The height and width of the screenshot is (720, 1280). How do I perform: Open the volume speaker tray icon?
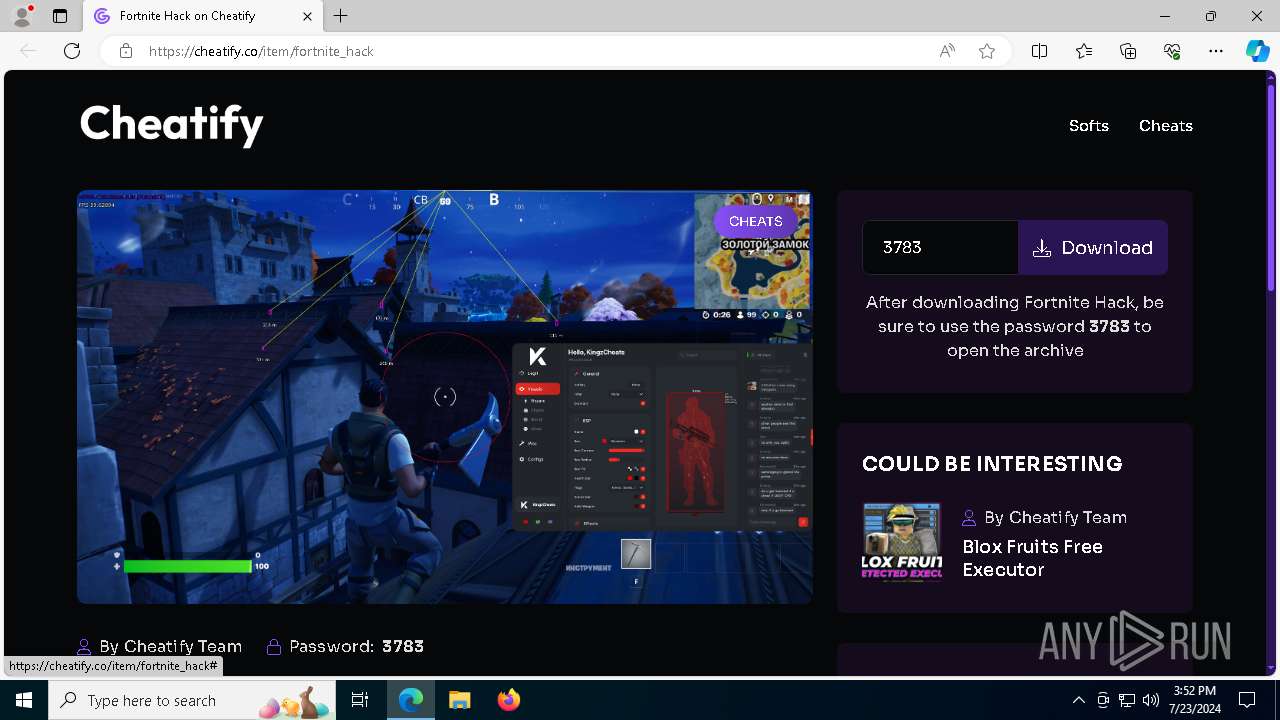1151,700
